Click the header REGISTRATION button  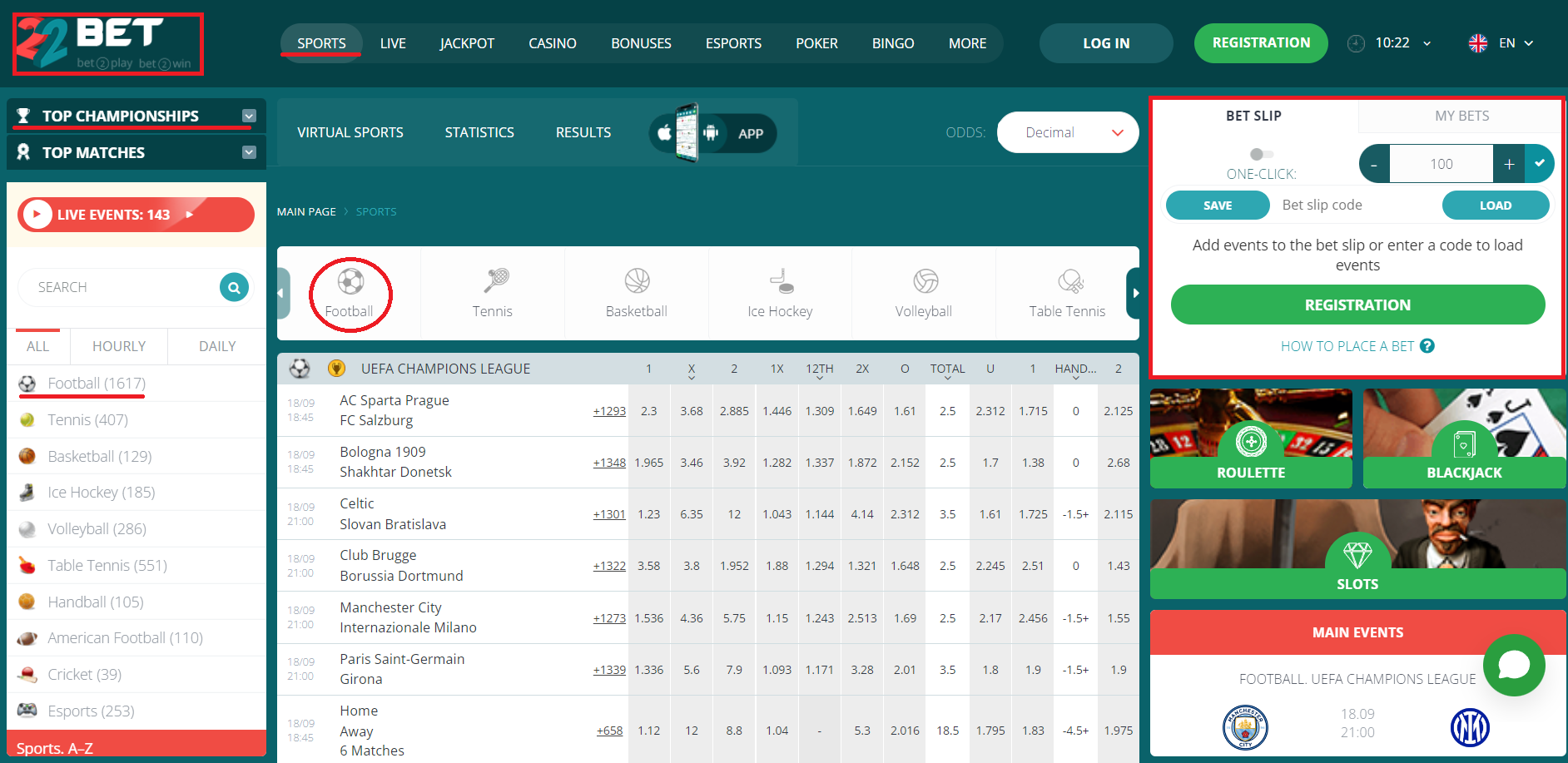[1261, 43]
